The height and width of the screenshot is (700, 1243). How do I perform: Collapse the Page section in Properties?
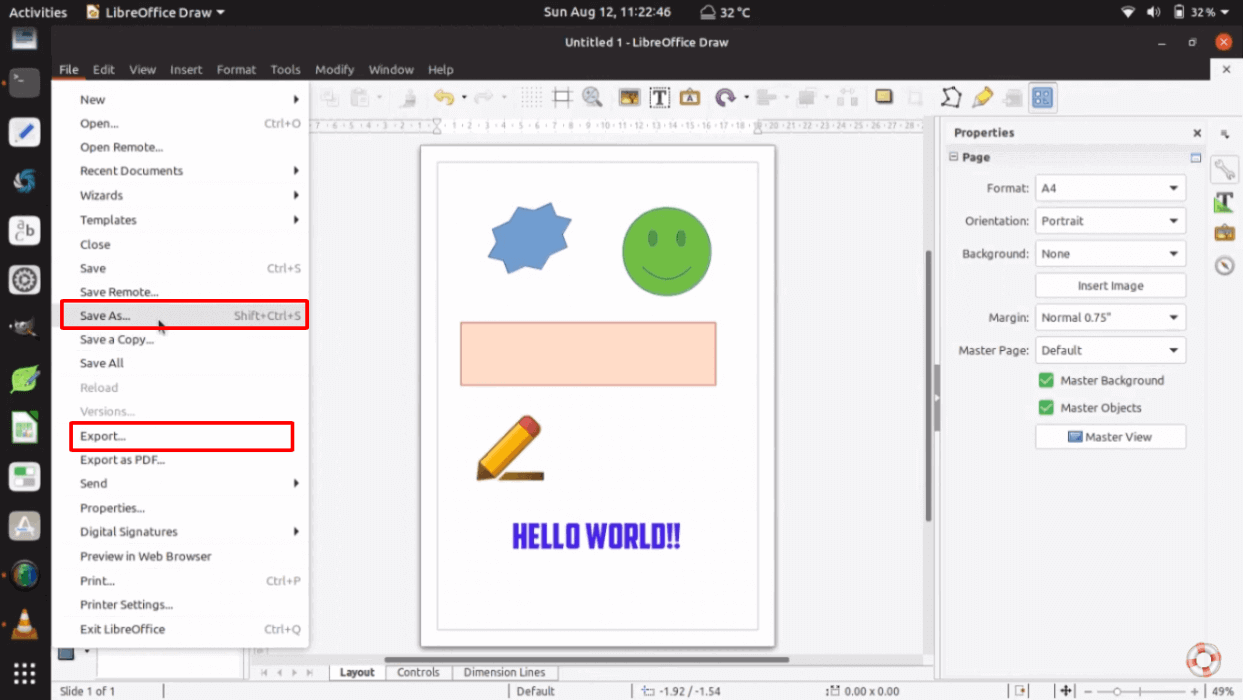click(x=954, y=157)
